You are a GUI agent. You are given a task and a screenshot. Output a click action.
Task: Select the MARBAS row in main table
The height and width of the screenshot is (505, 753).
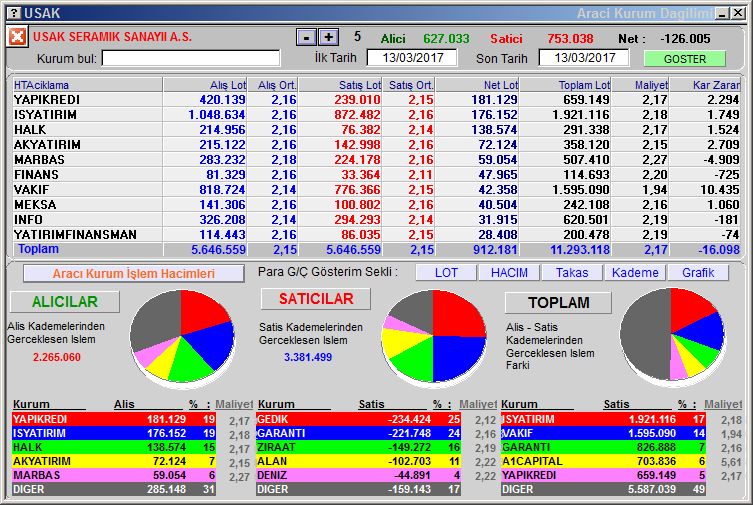(376, 159)
